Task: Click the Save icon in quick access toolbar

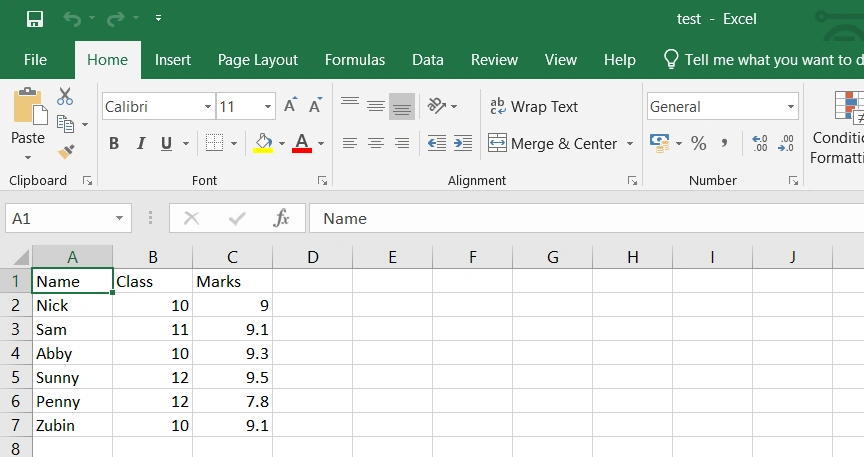Action: click(35, 19)
